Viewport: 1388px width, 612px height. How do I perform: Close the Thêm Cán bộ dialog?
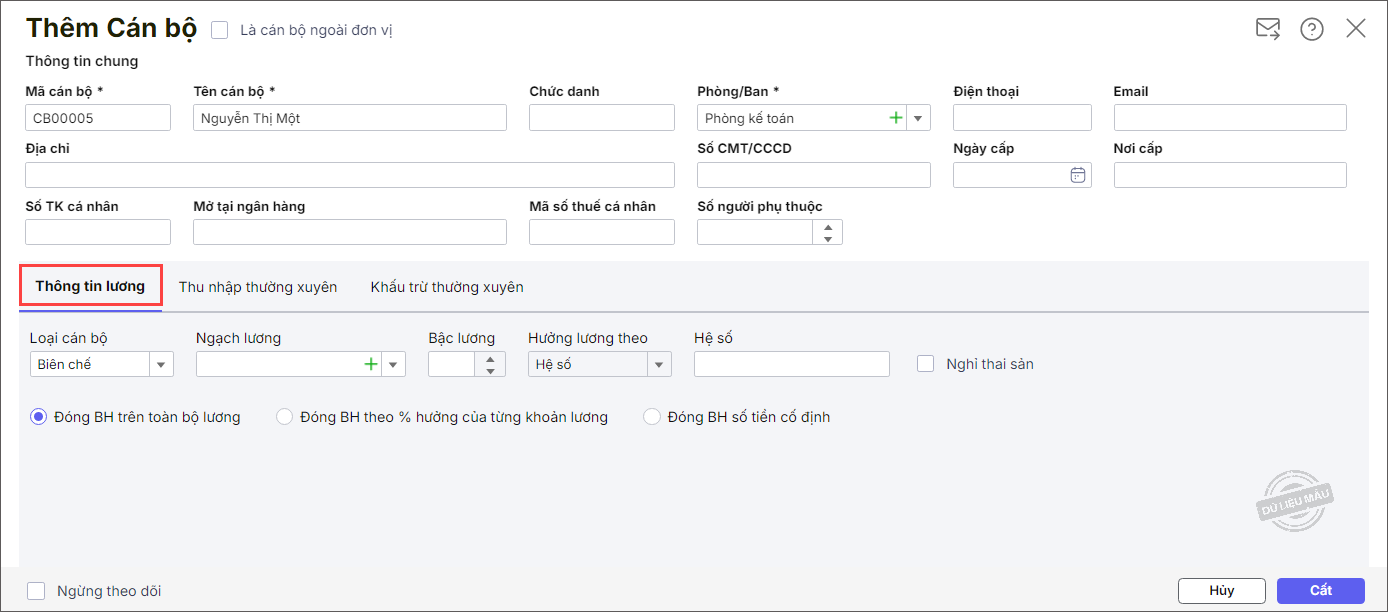(1356, 28)
